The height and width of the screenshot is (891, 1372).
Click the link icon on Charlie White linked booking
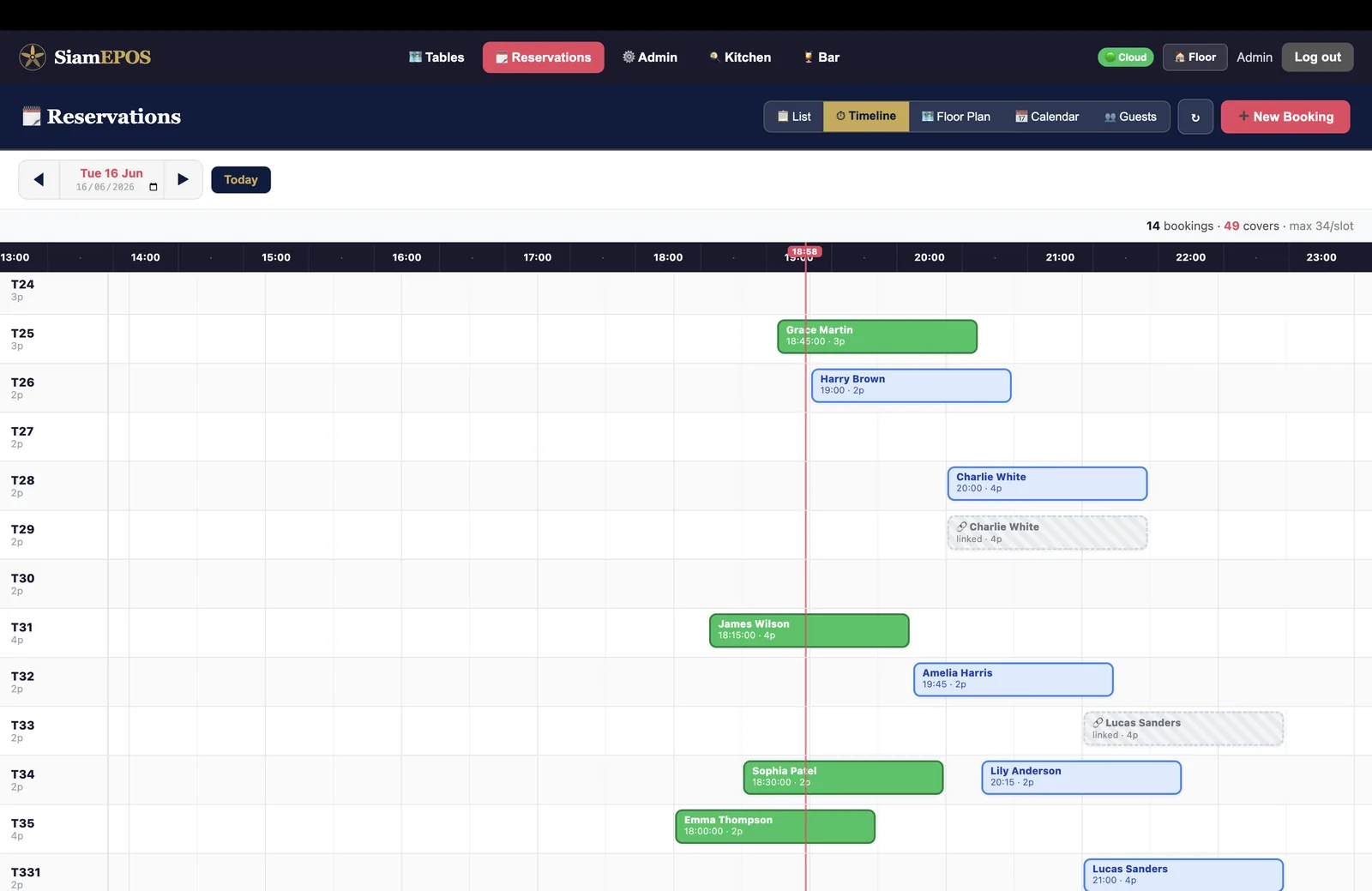coord(962,527)
